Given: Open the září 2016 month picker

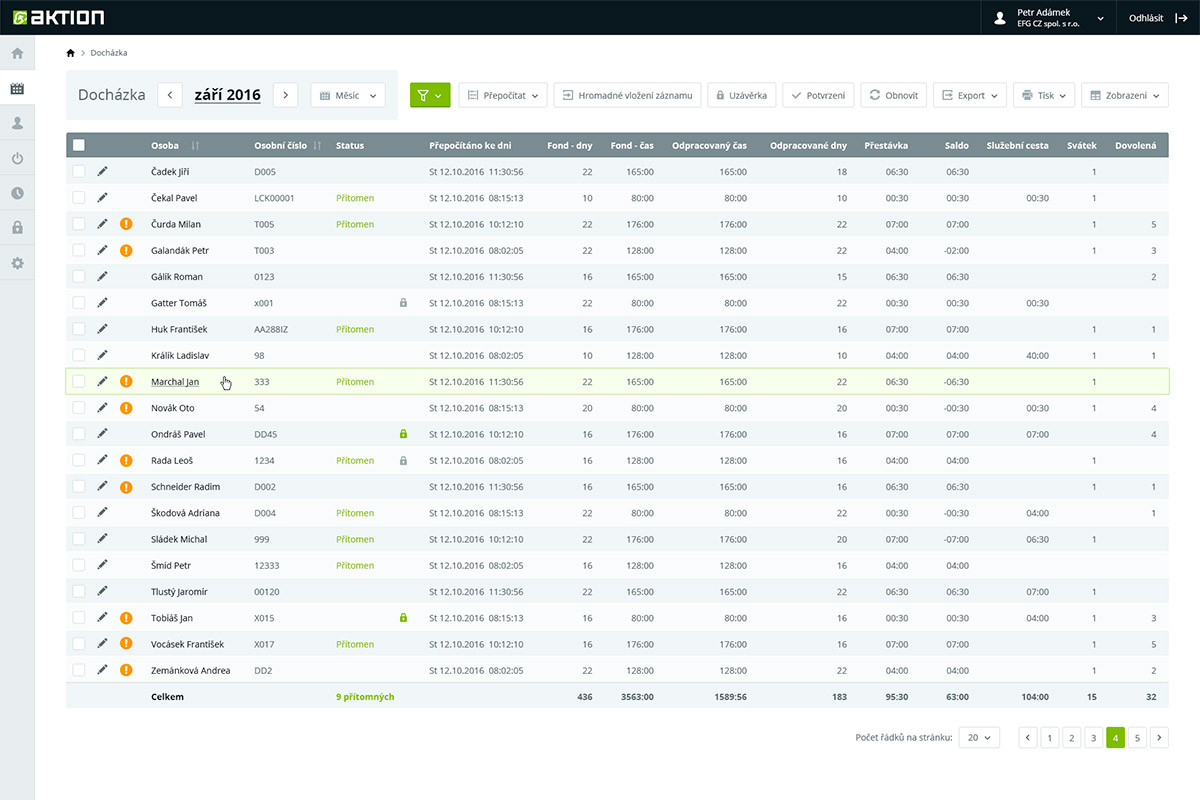Looking at the screenshot, I should point(228,95).
